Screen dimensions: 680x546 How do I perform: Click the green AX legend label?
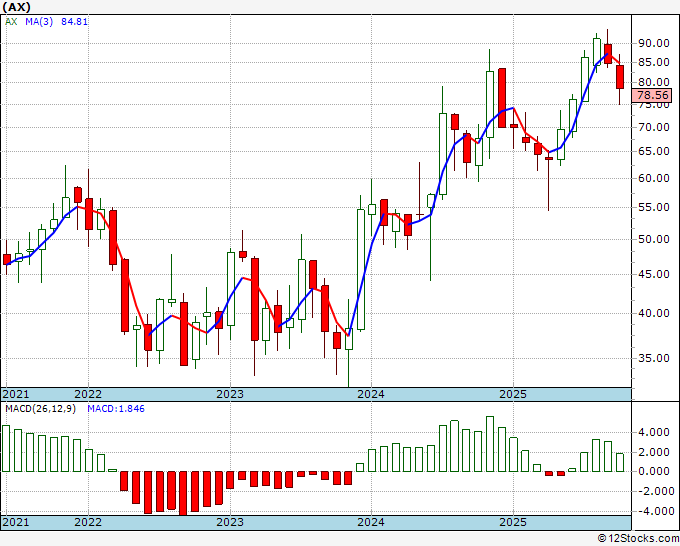click(11, 21)
